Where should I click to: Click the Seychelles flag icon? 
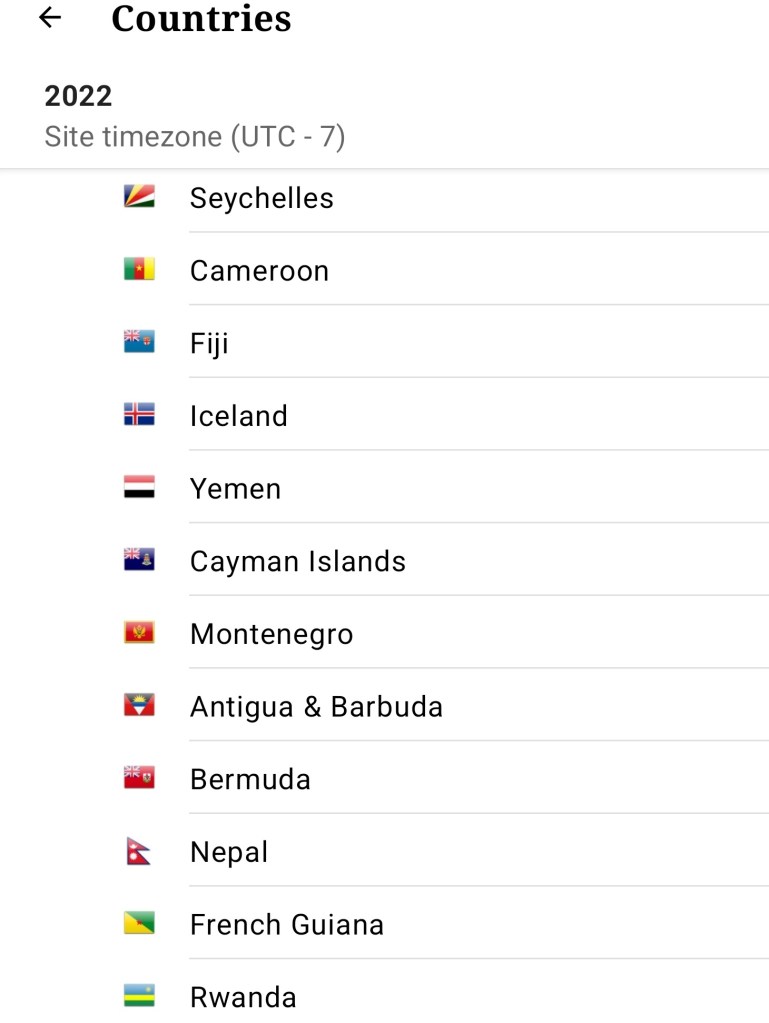139,197
